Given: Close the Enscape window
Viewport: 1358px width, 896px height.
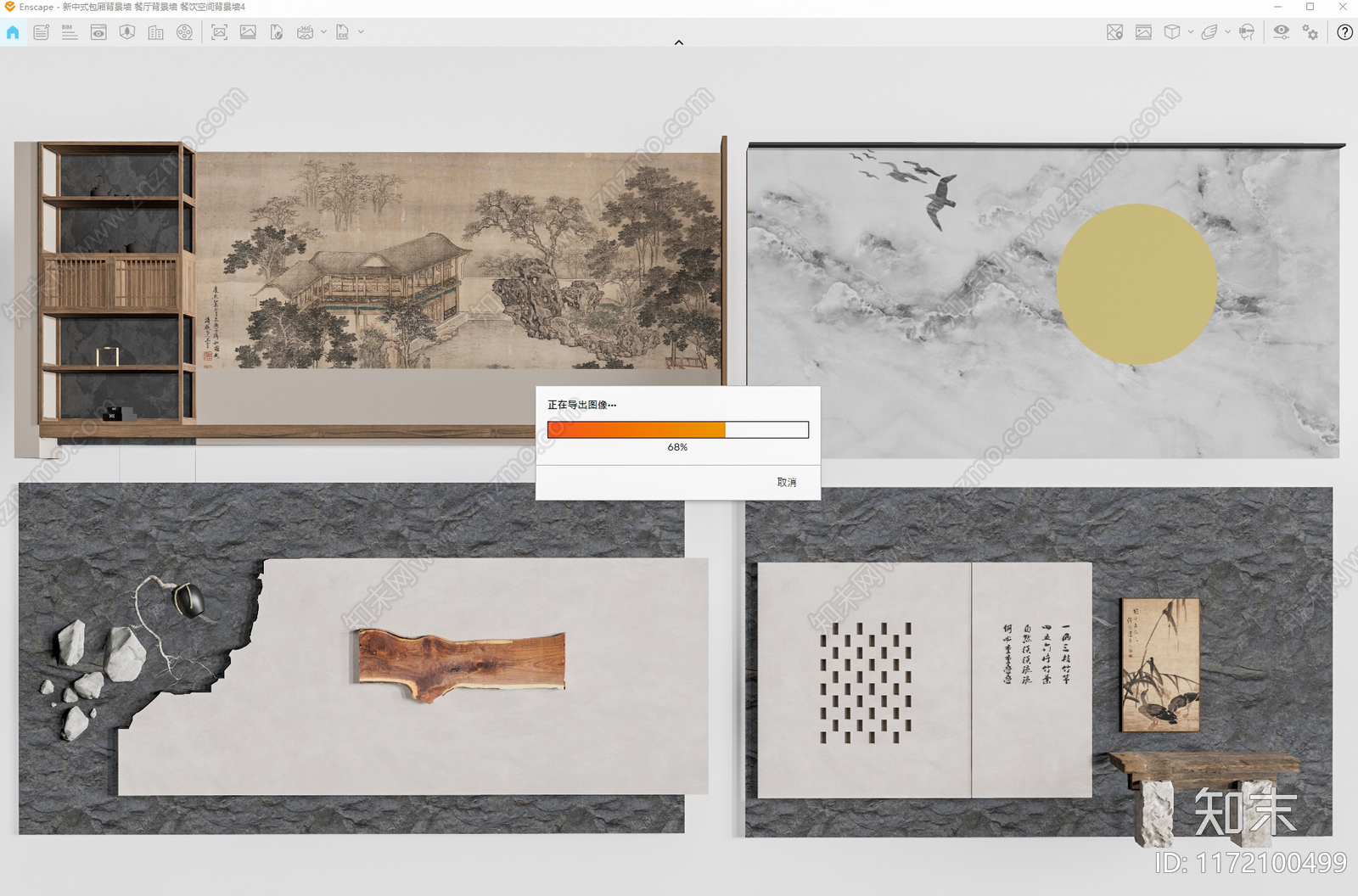Looking at the screenshot, I should tap(1343, 7).
